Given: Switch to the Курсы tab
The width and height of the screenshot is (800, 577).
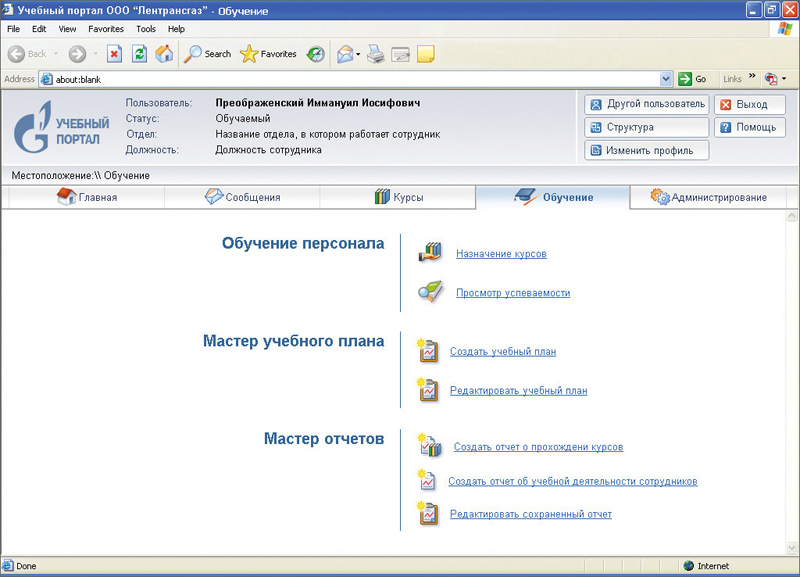Looking at the screenshot, I should (x=398, y=197).
